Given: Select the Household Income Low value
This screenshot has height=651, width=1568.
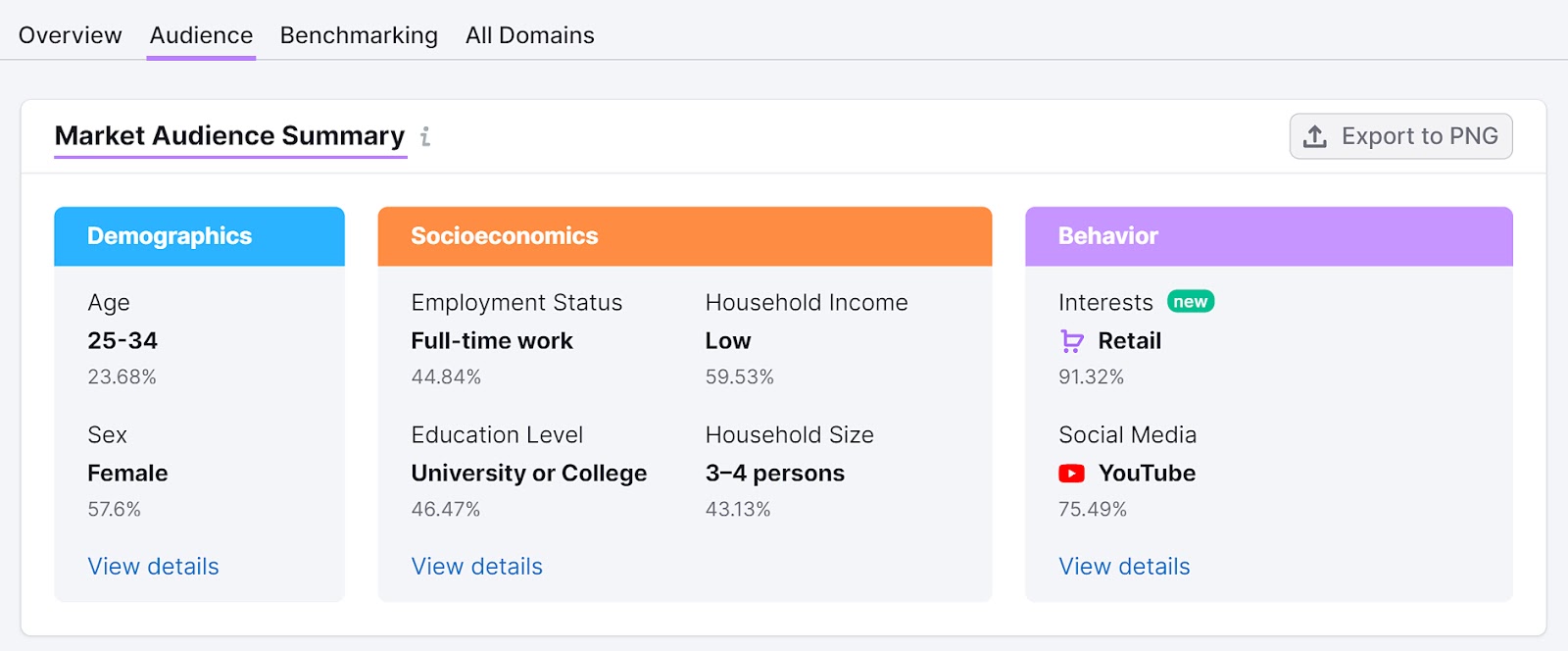Looking at the screenshot, I should (727, 341).
